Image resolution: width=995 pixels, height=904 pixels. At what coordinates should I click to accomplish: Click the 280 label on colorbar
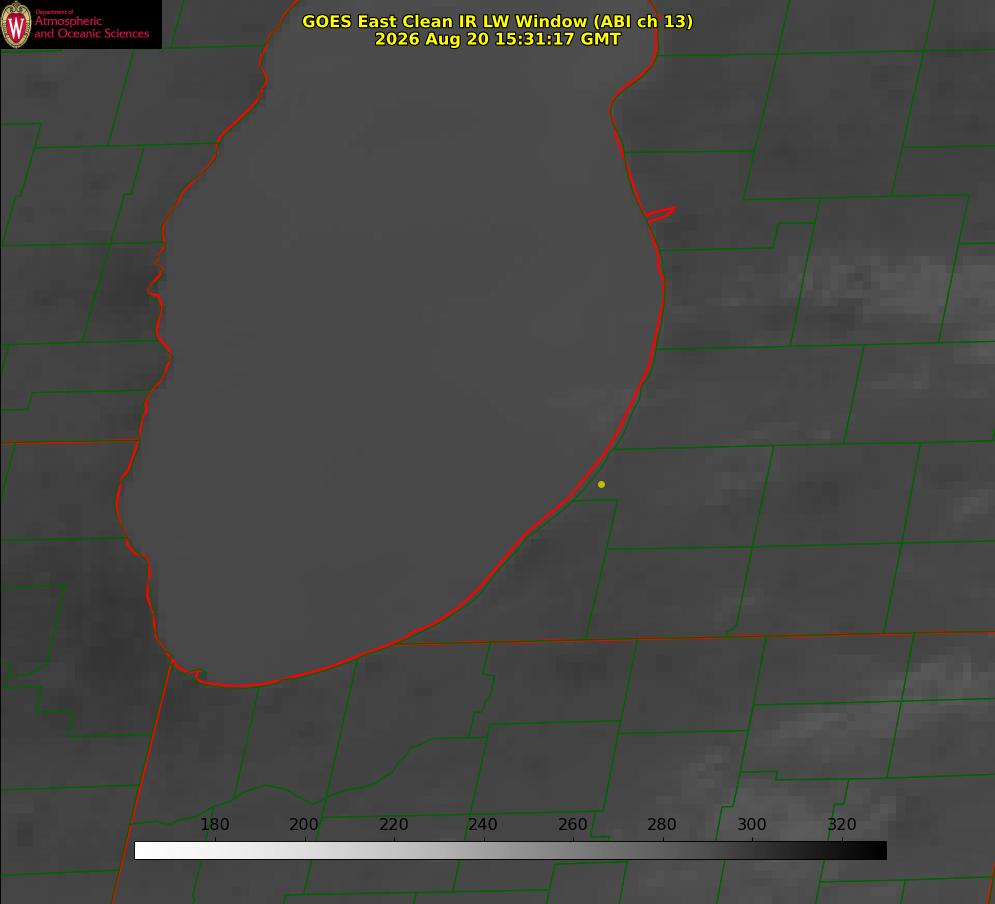[x=662, y=824]
